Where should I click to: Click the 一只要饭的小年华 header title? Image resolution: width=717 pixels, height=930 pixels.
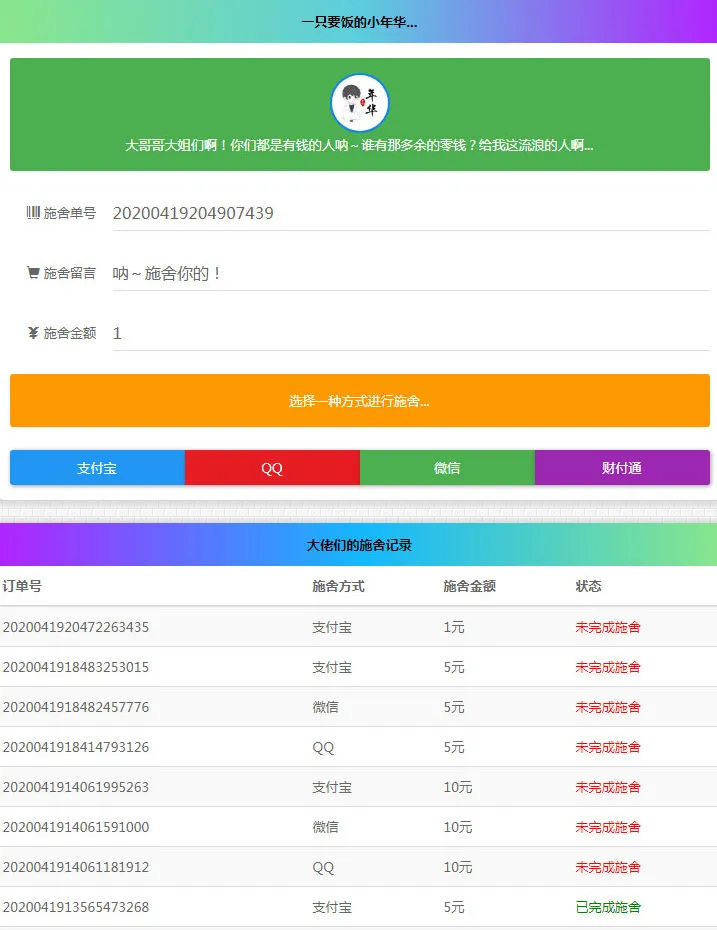click(x=359, y=23)
